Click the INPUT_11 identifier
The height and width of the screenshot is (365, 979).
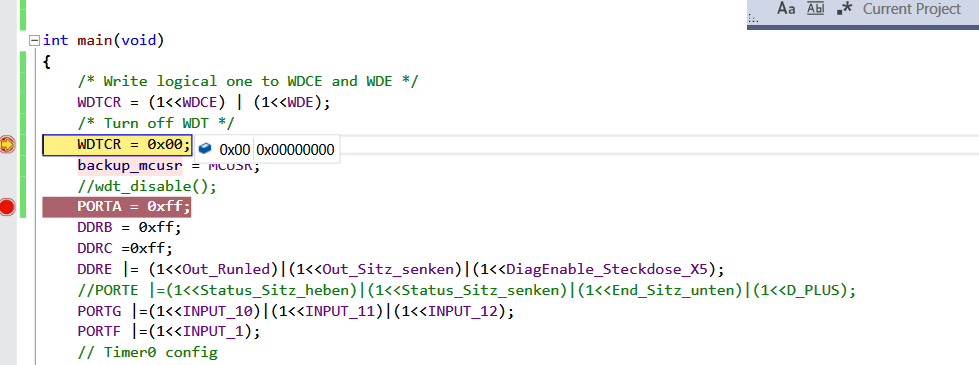[340, 311]
